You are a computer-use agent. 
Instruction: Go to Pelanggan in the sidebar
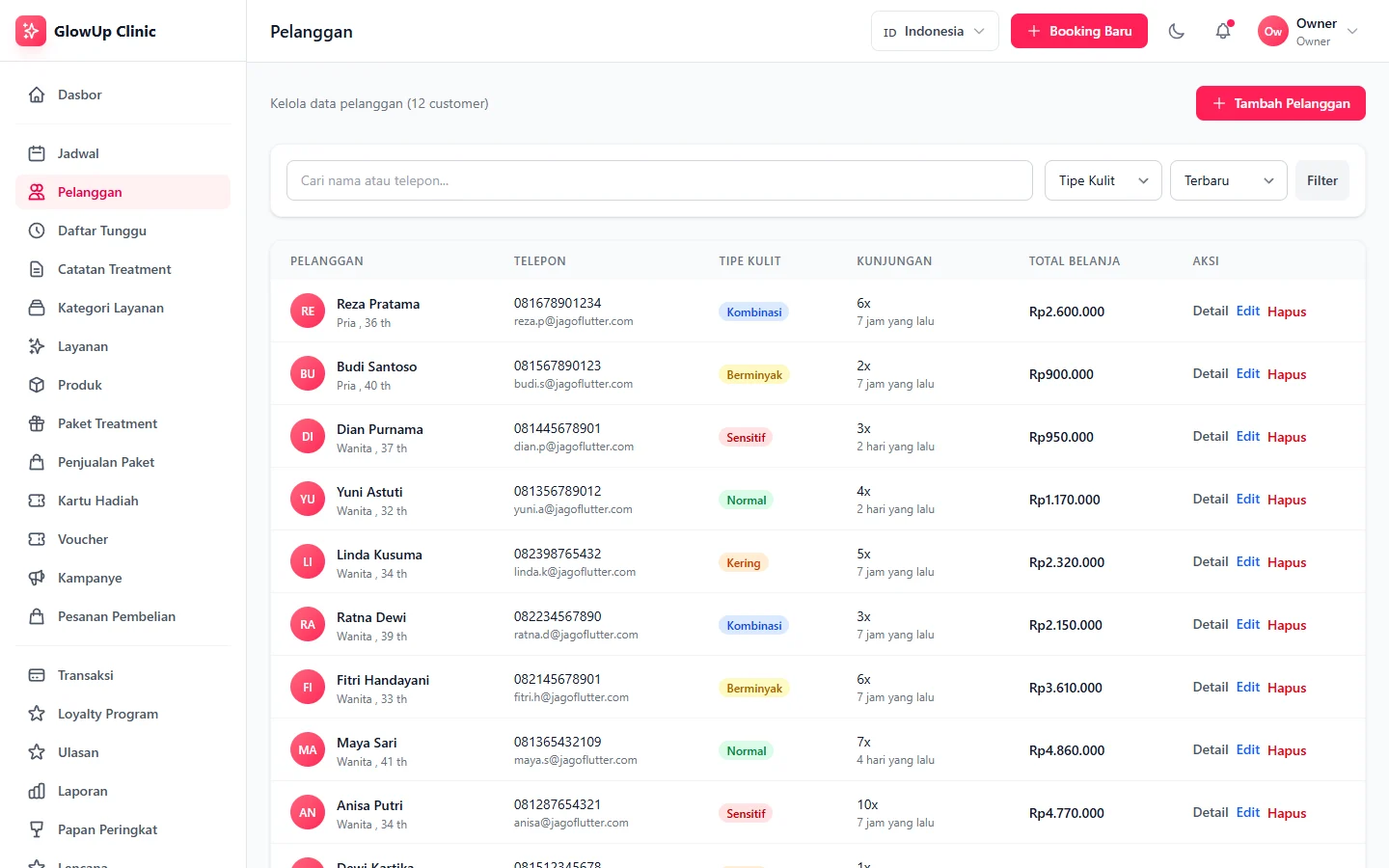[123, 192]
